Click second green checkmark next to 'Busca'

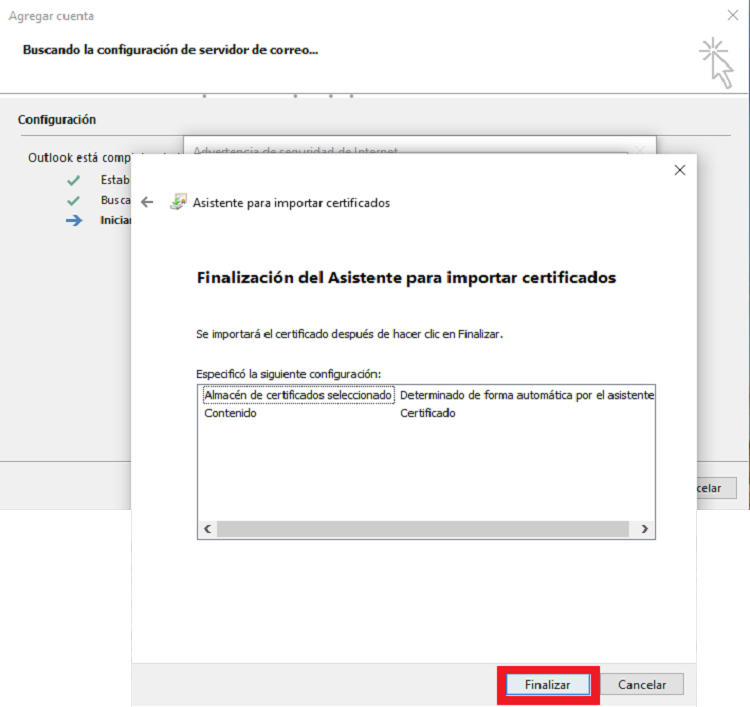[x=73, y=200]
